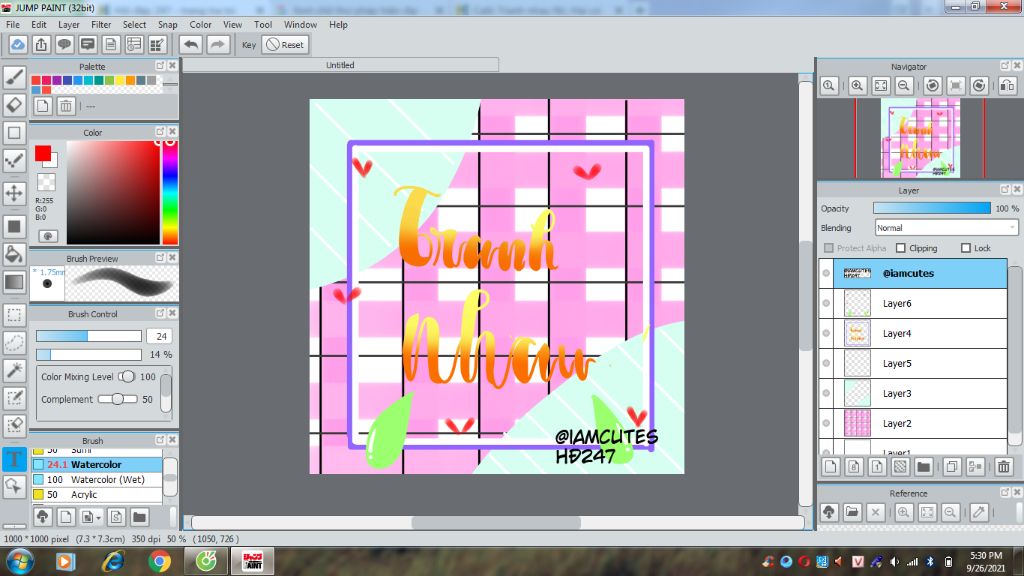The image size is (1024, 576).
Task: Hide Layer2 using its visibility dot
Action: (826, 423)
